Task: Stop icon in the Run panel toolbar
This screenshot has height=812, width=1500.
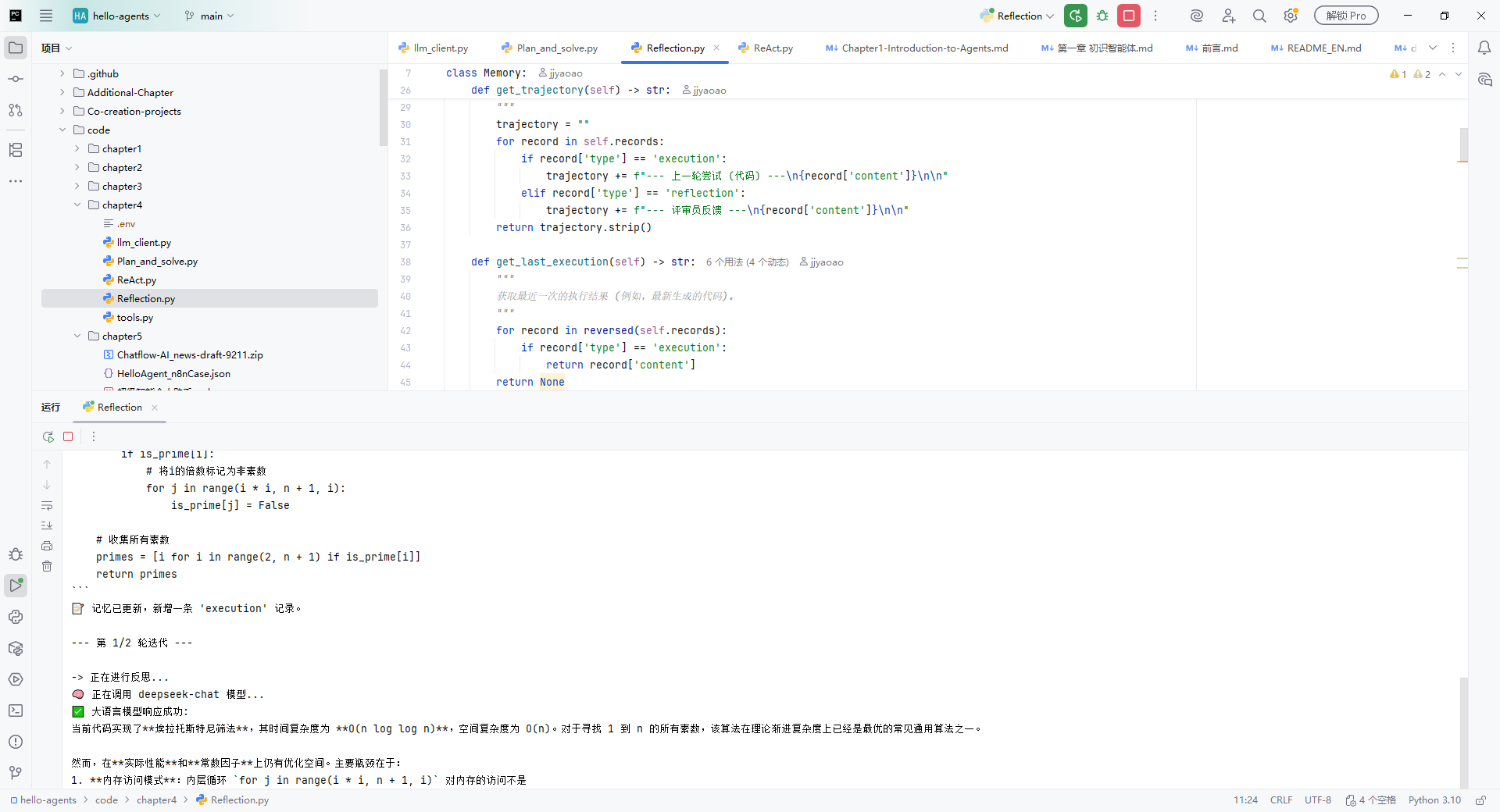Action: pyautogui.click(x=68, y=436)
